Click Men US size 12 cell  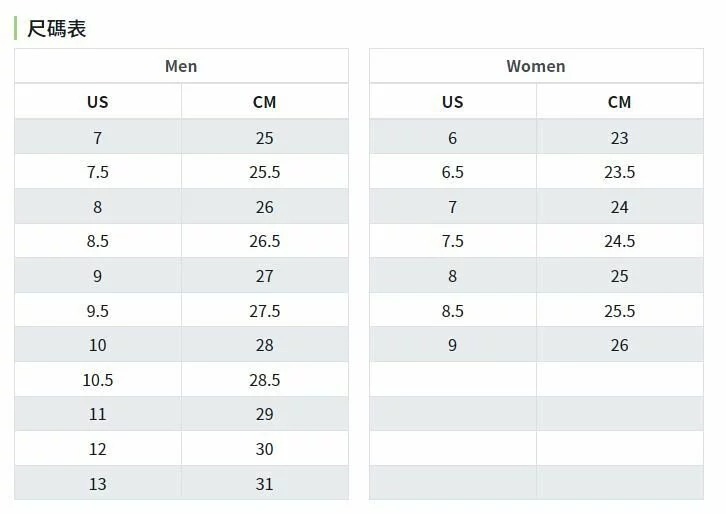tap(97, 449)
